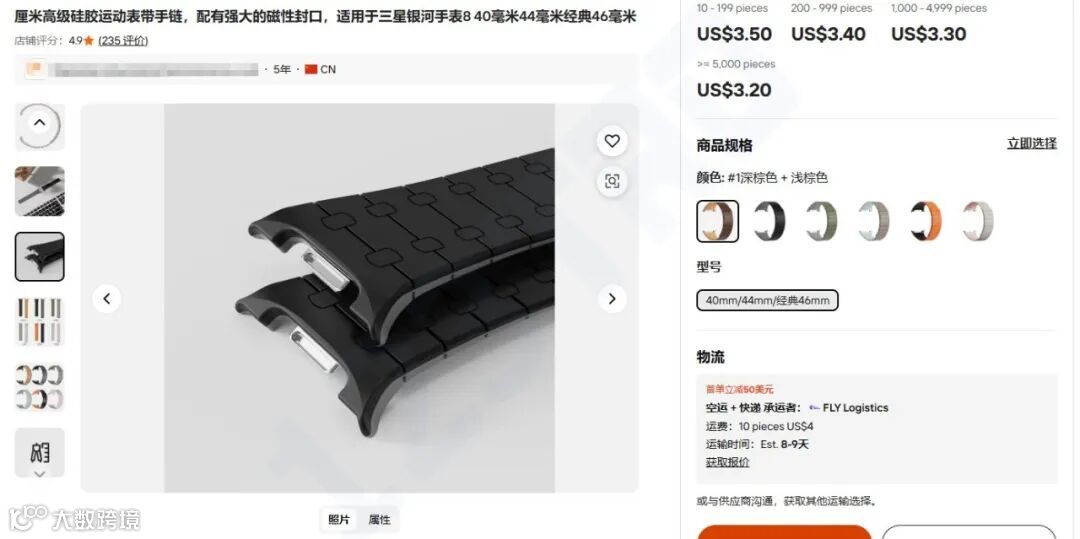1080x539 pixels.
Task: Choose the deep brown color swatch
Action: click(x=718, y=222)
